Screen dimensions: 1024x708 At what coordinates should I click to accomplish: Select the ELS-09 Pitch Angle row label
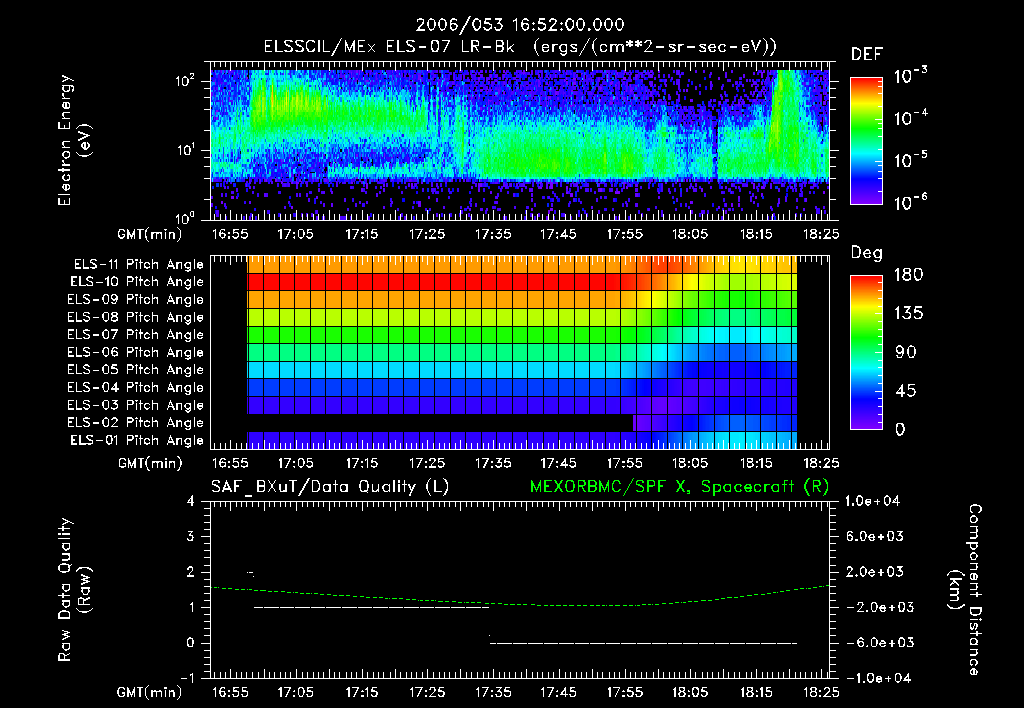(x=136, y=300)
